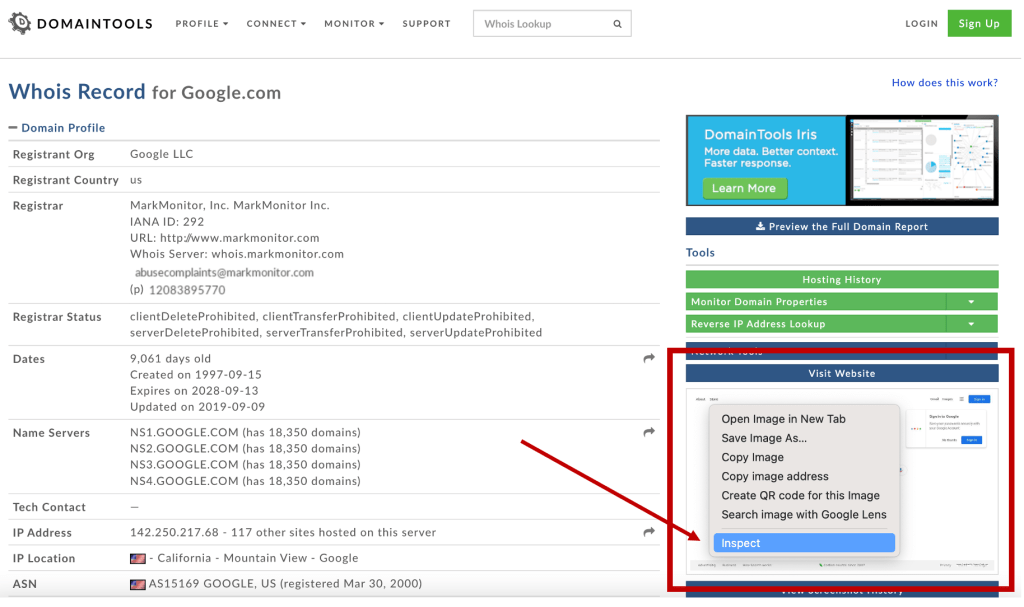1024x607 pixels.
Task: Expand the Reverse IP Address Lookup dropdown arrow
Action: pos(971,324)
